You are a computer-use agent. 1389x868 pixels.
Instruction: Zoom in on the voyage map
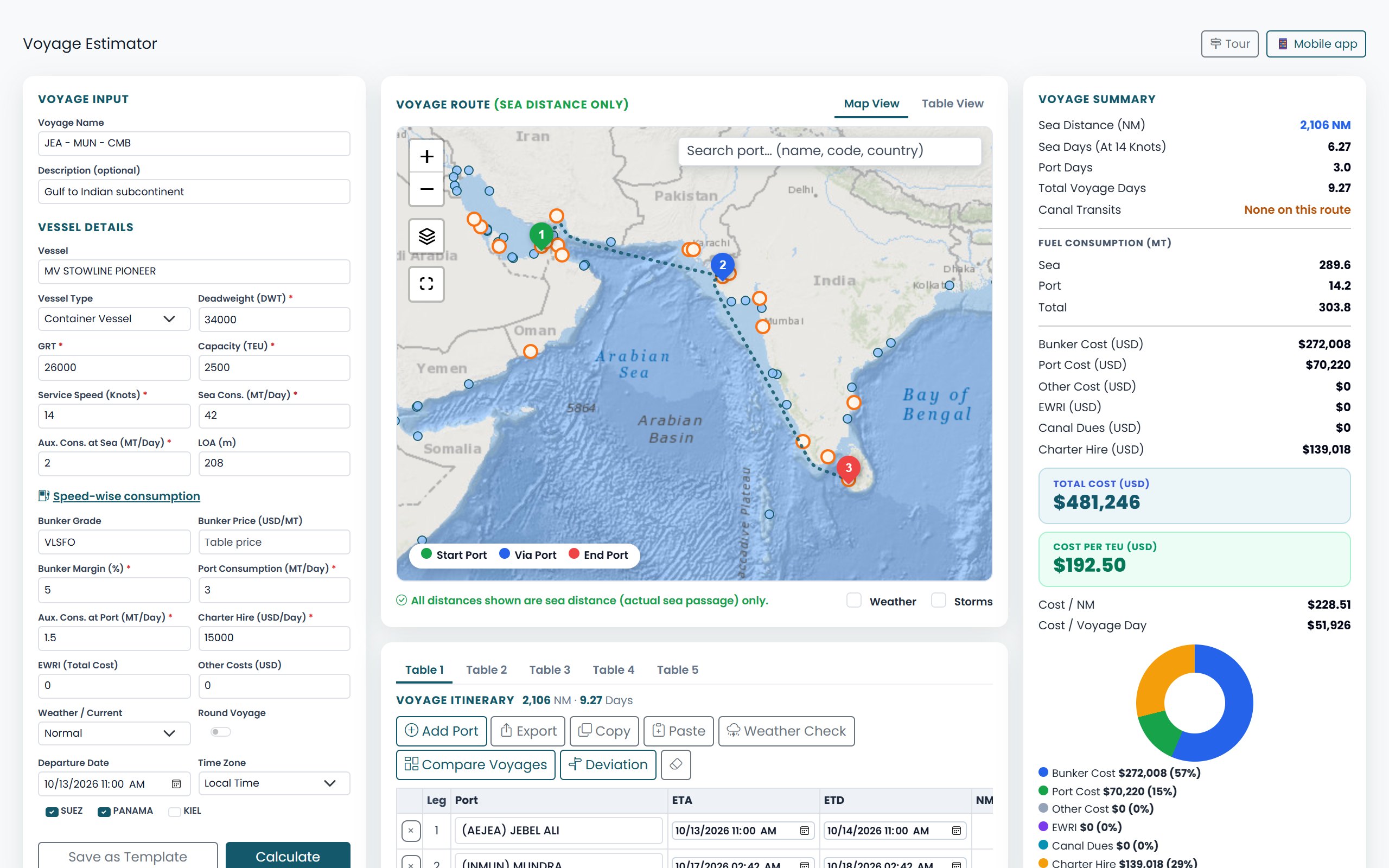tap(426, 157)
